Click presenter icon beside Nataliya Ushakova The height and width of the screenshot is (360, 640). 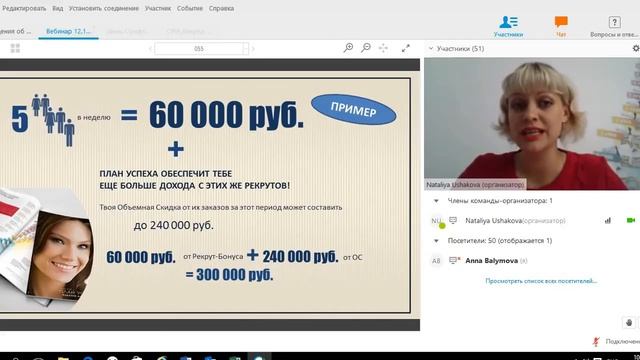click(453, 220)
